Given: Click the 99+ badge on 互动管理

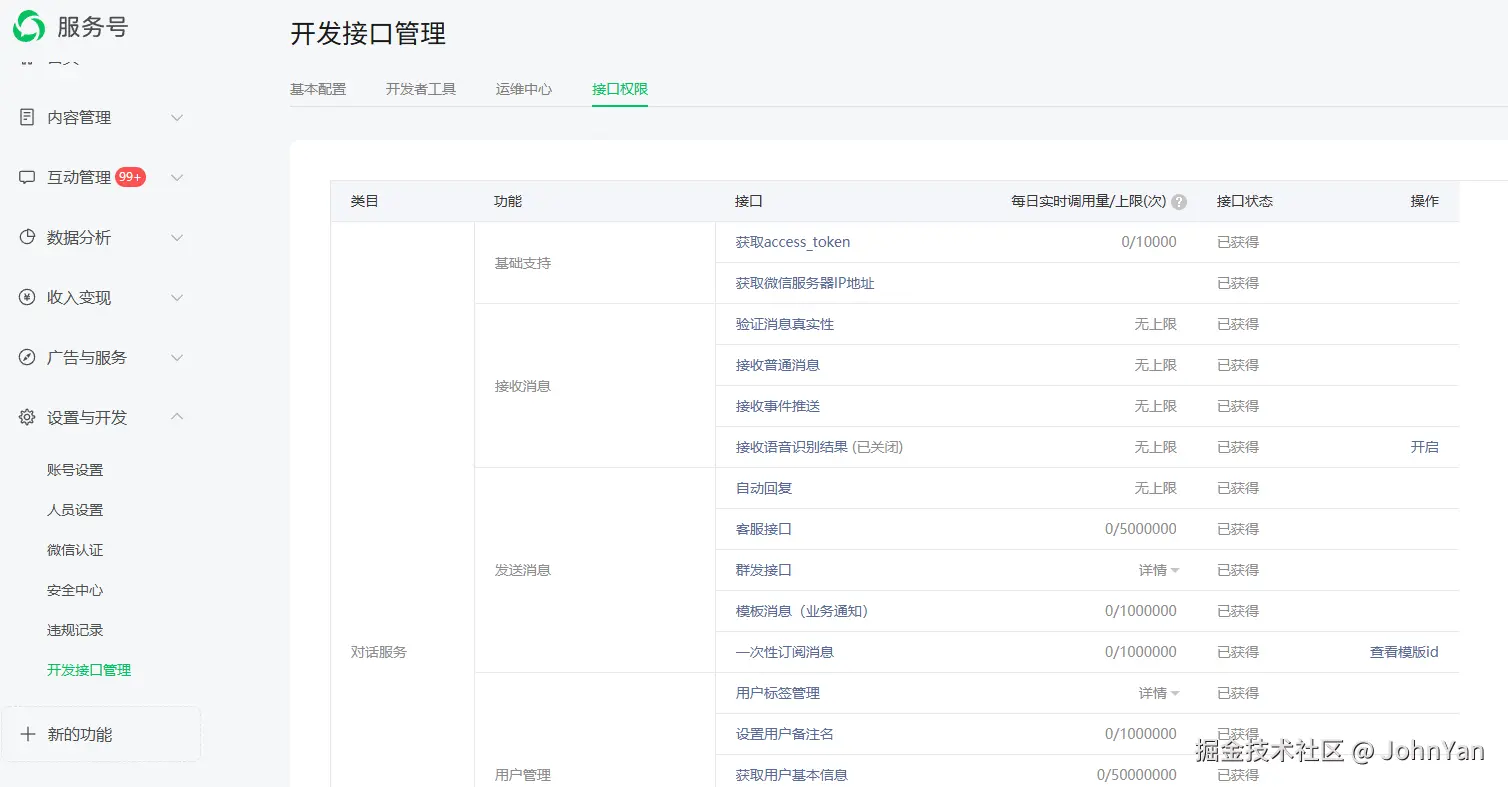Looking at the screenshot, I should coord(130,177).
